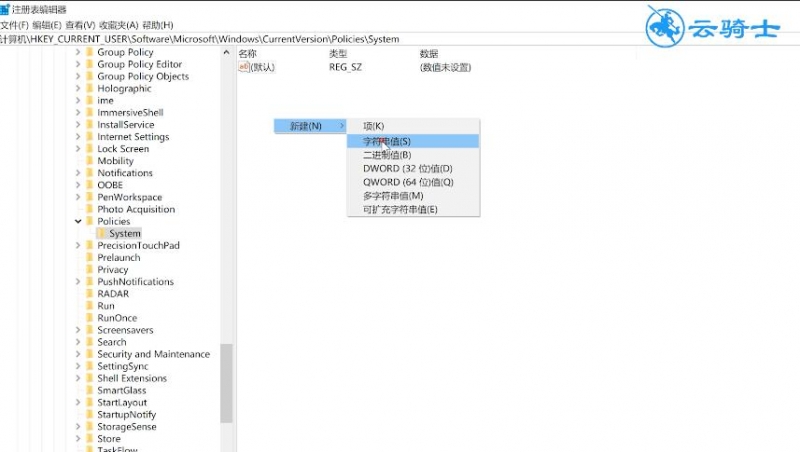The height and width of the screenshot is (452, 800).
Task: Click the Run folder icon
Action: 90,306
